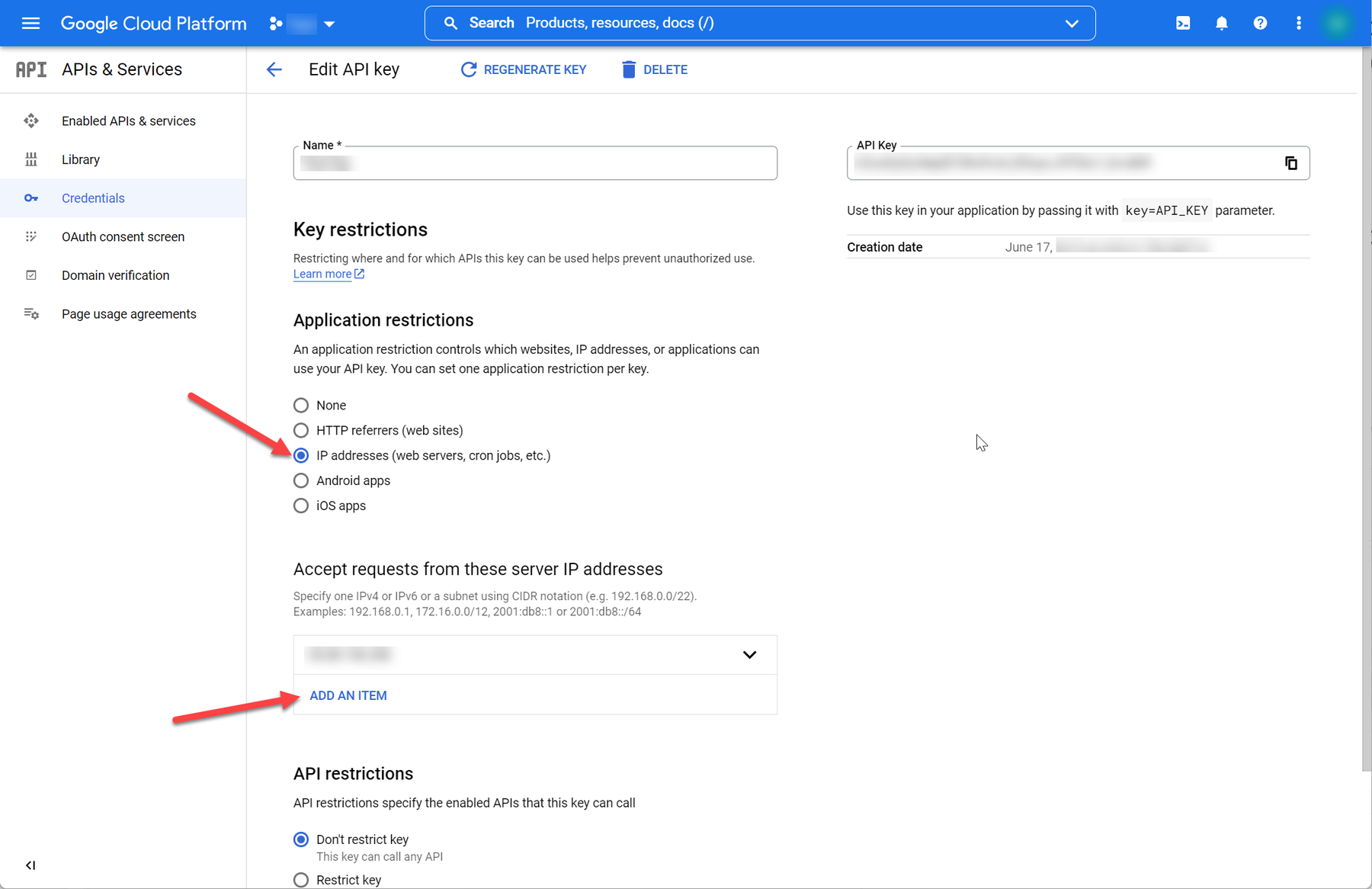Image resolution: width=1372 pixels, height=889 pixels.
Task: Collapse the sidebar with bottom arrow icon
Action: [x=30, y=865]
